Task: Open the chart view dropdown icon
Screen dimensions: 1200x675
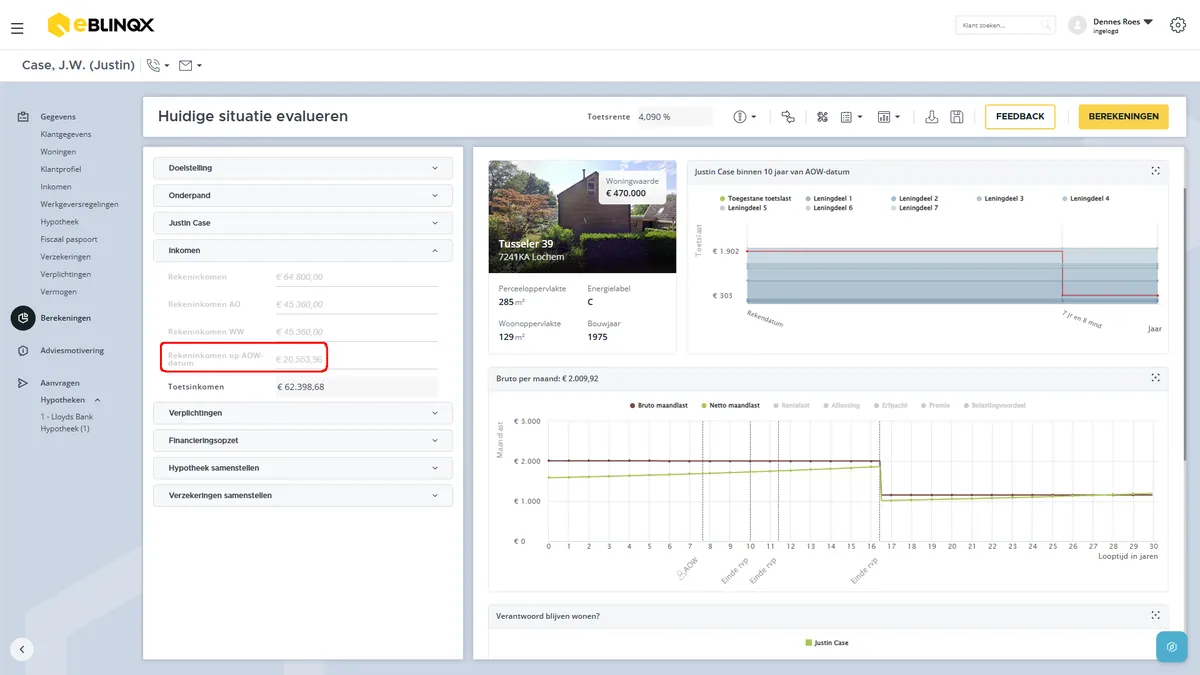Action: coord(888,117)
